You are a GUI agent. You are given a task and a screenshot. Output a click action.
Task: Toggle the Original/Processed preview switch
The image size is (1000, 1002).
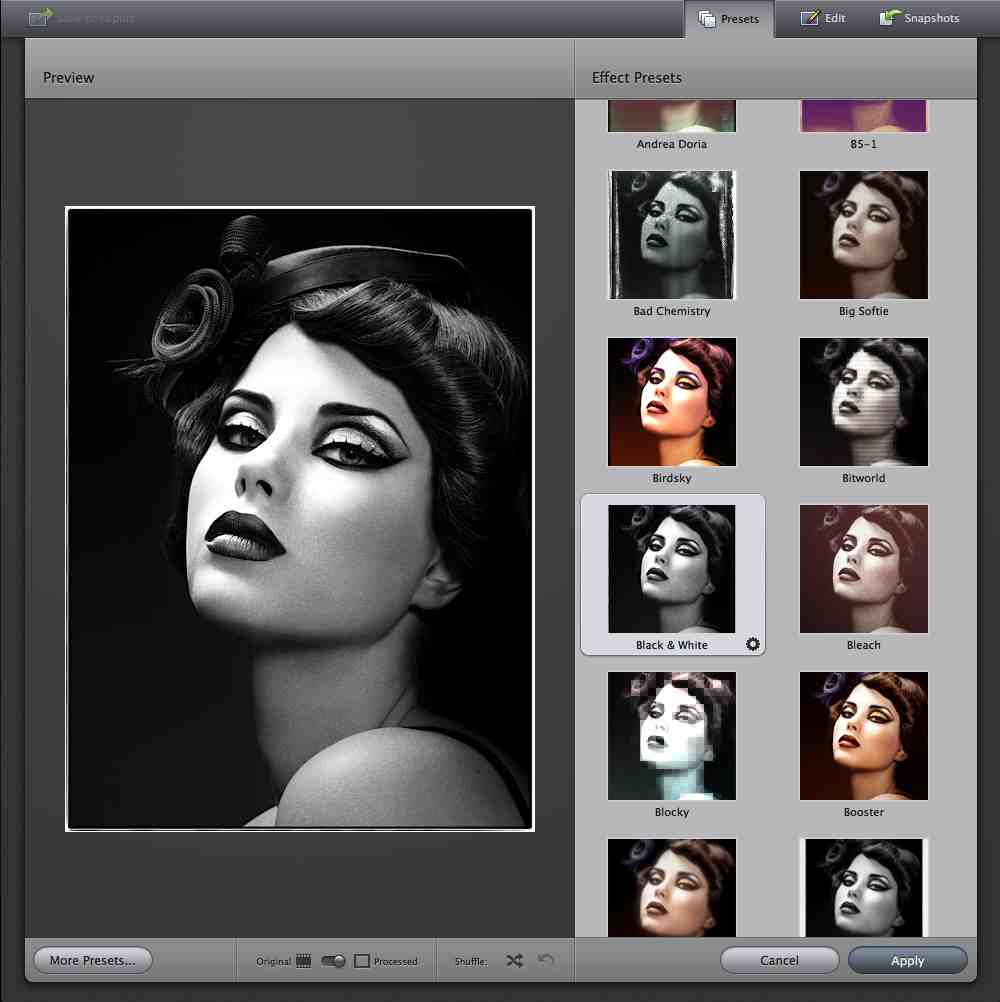[333, 961]
